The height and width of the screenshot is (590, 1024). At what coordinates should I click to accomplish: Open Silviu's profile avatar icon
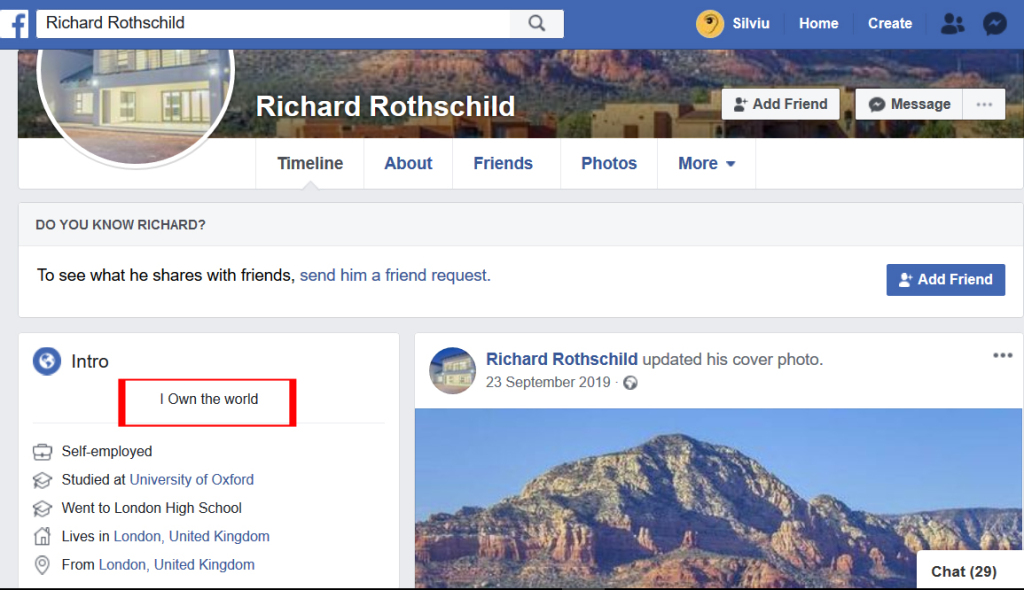coord(709,24)
